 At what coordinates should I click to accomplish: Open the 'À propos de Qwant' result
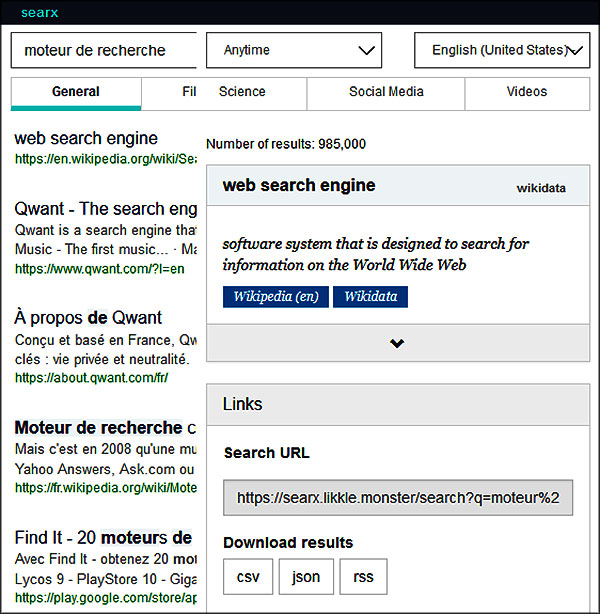pos(88,318)
